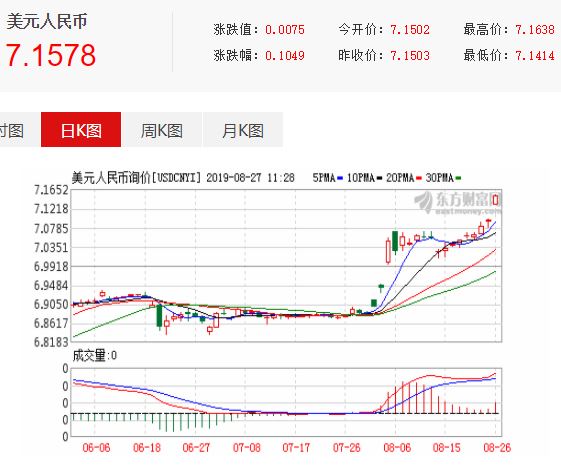This screenshot has width=561, height=472.
Task: Click the 美元人民币 title heading
Action: coord(47,21)
